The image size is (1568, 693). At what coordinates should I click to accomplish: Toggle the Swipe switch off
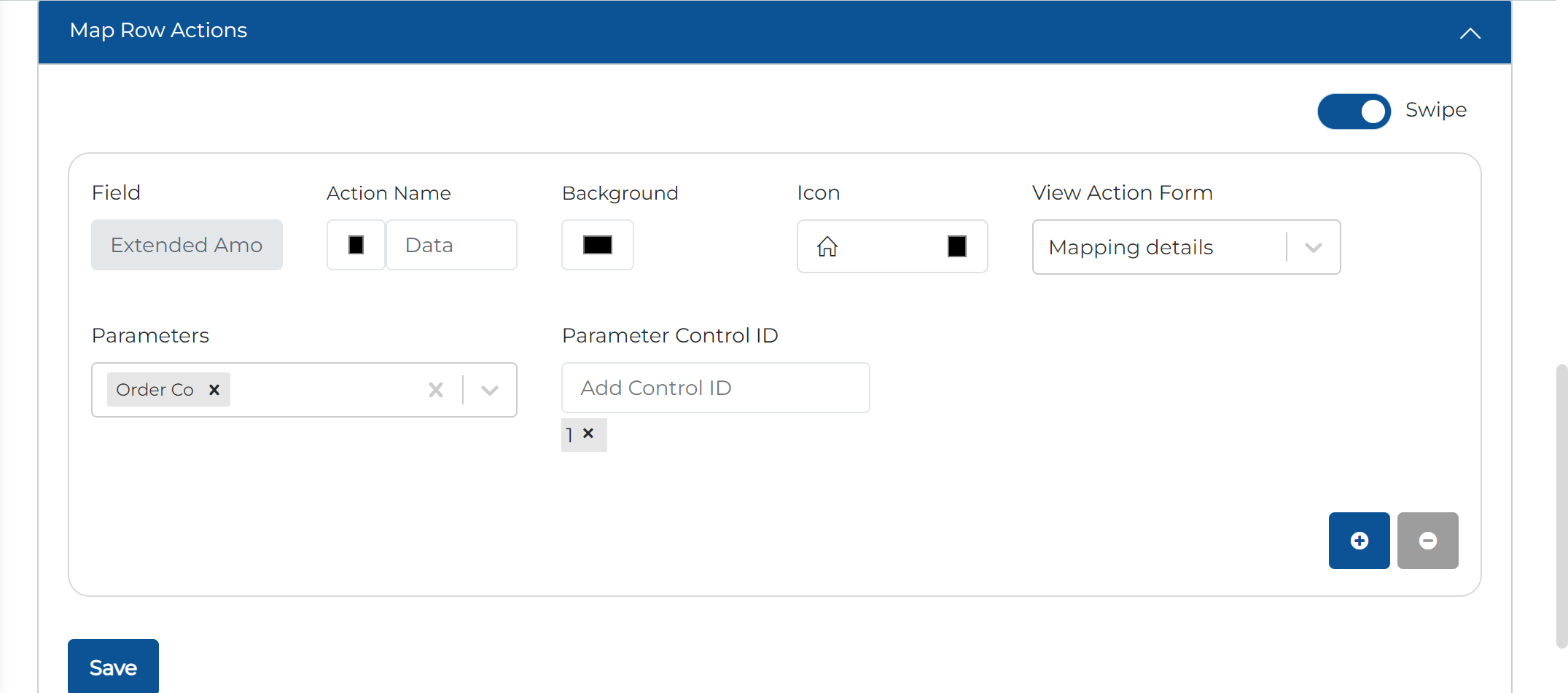1354,111
